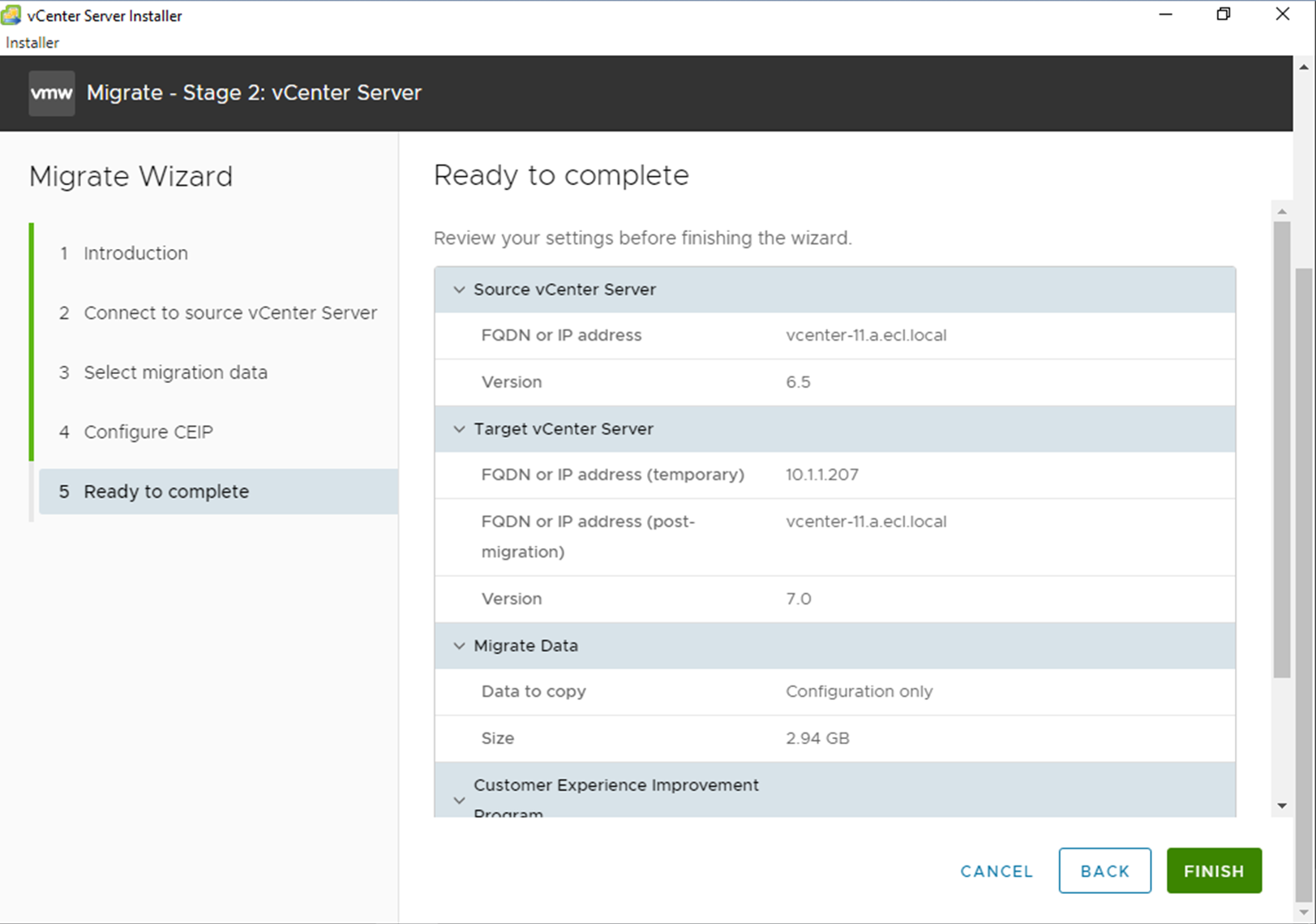Minimize the installer window
This screenshot has height=924, width=1316.
tap(1166, 15)
